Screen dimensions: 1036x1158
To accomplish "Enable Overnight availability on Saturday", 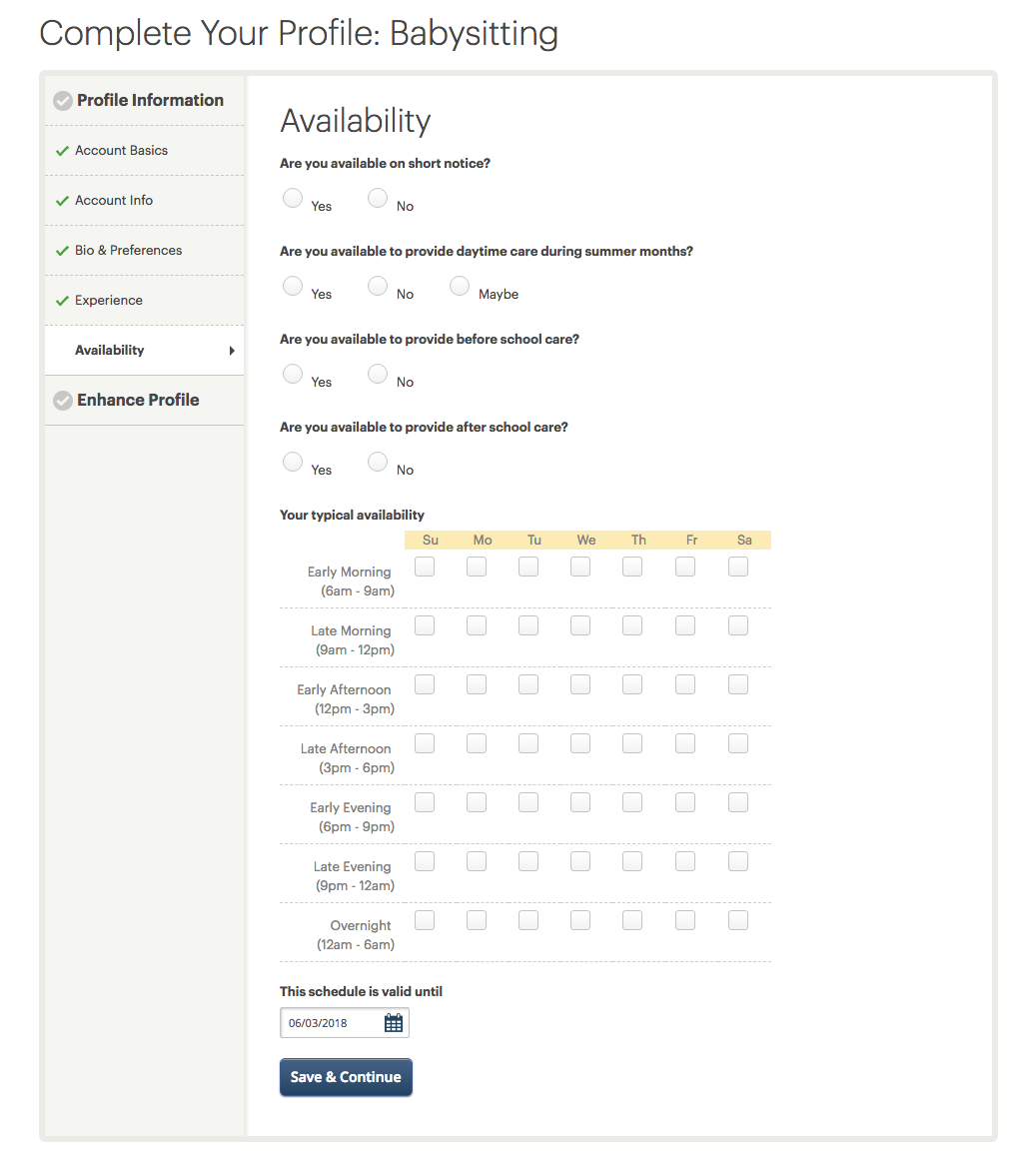I will [x=738, y=920].
